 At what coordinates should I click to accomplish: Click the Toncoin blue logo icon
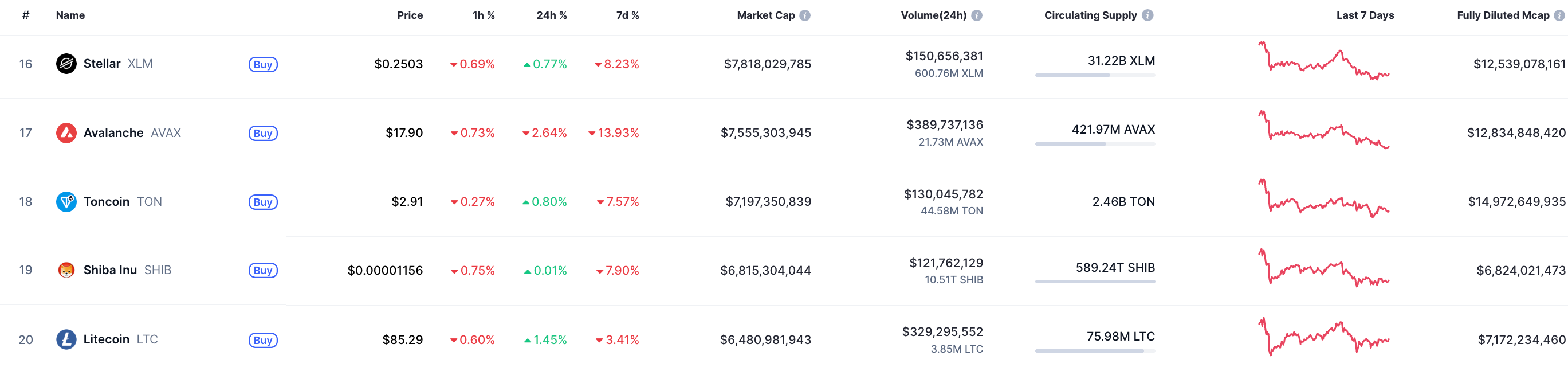pos(66,202)
